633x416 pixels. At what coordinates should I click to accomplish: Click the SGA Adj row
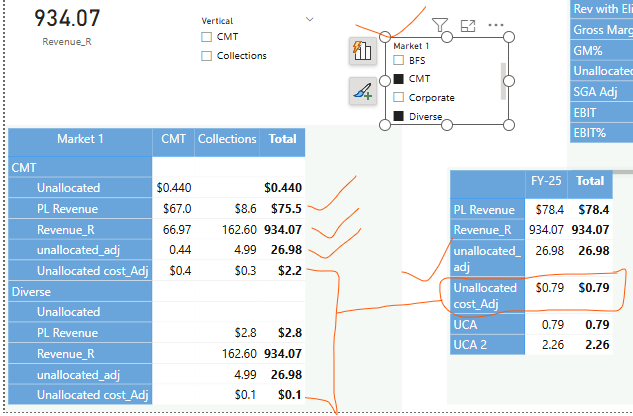[x=602, y=92]
